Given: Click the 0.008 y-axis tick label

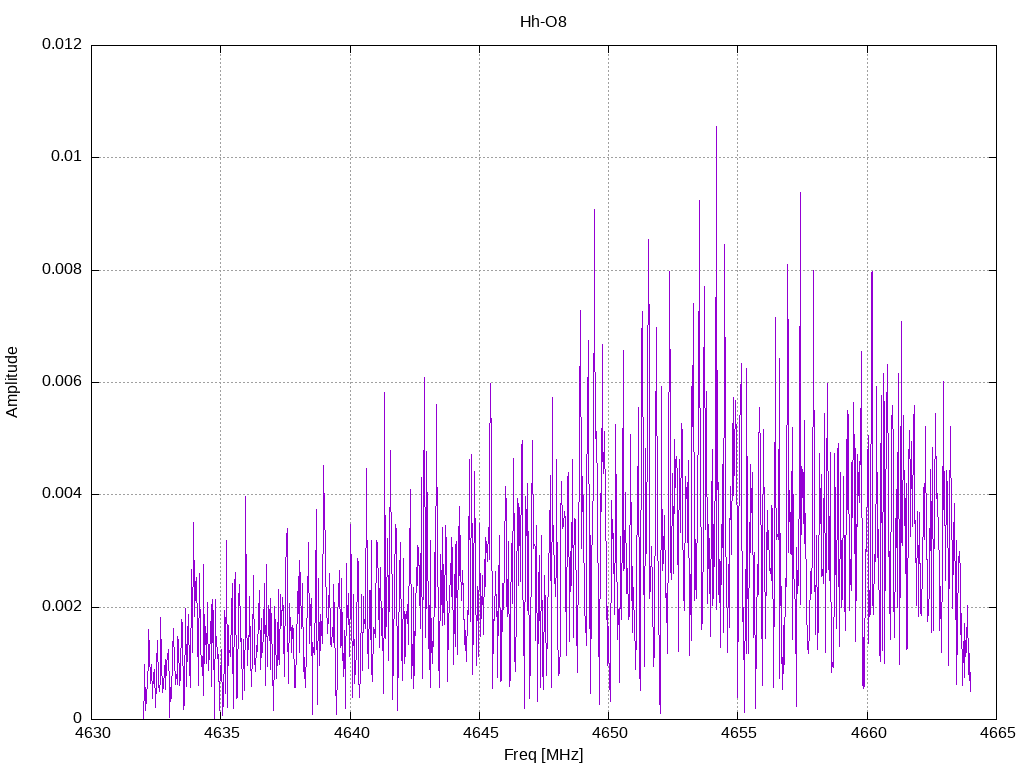Looking at the screenshot, I should tap(63, 270).
